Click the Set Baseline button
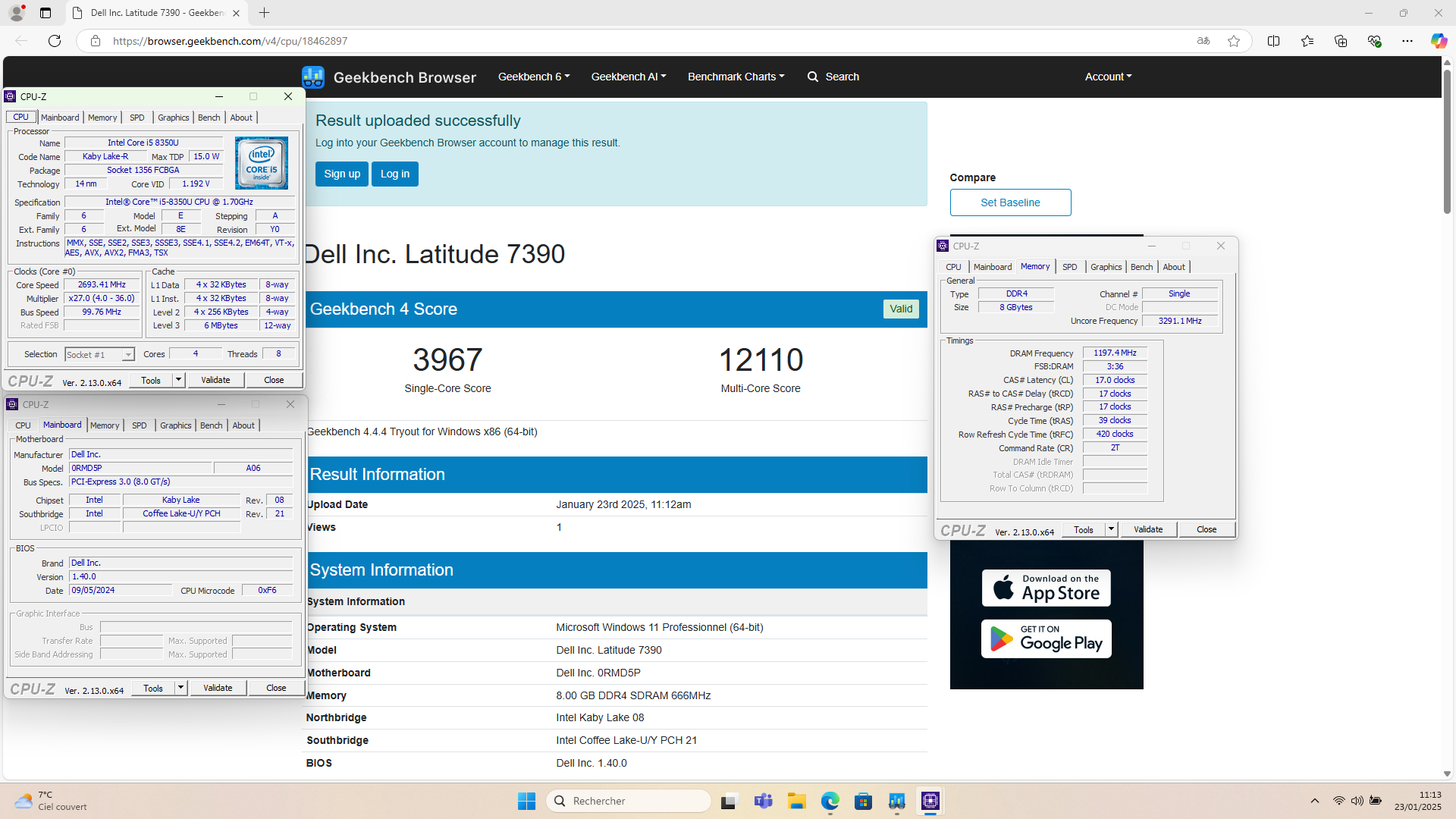This screenshot has height=819, width=1456. click(1010, 202)
